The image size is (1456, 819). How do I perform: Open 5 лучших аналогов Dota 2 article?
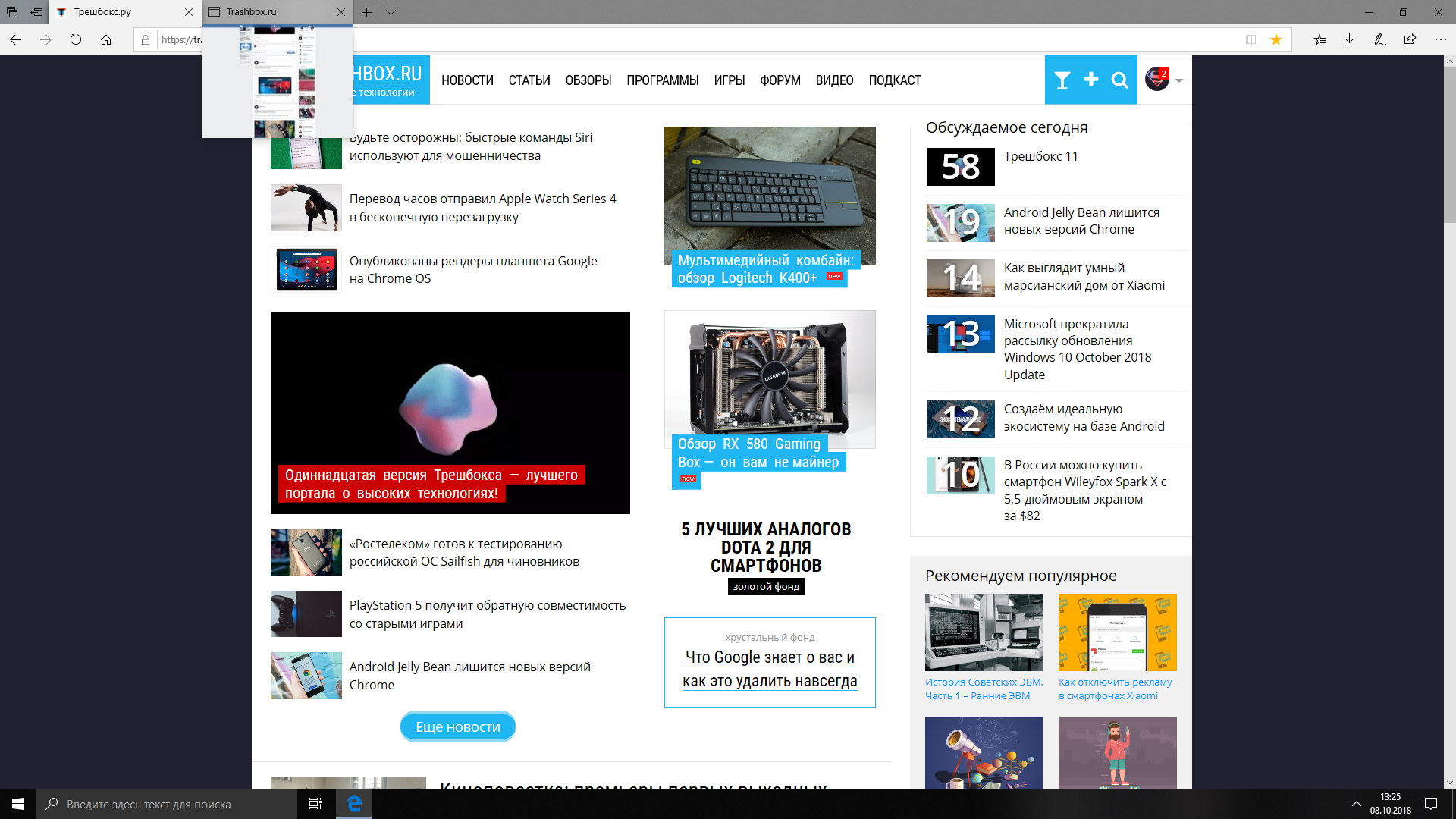click(x=766, y=547)
